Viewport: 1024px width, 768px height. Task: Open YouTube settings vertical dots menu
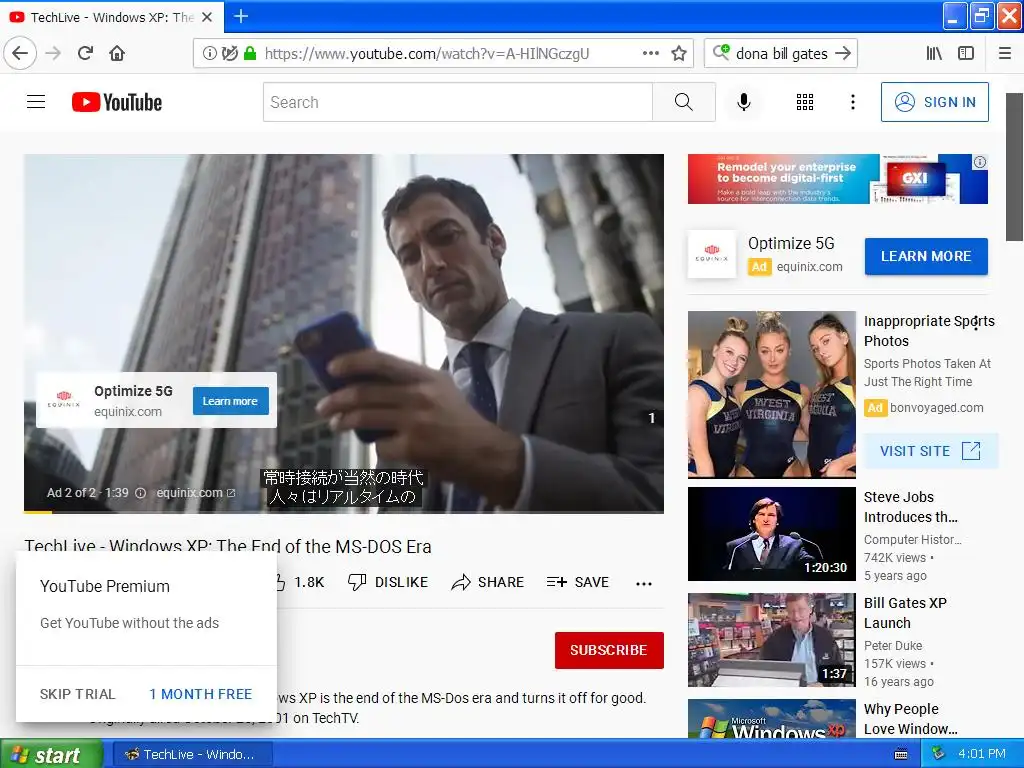click(852, 102)
